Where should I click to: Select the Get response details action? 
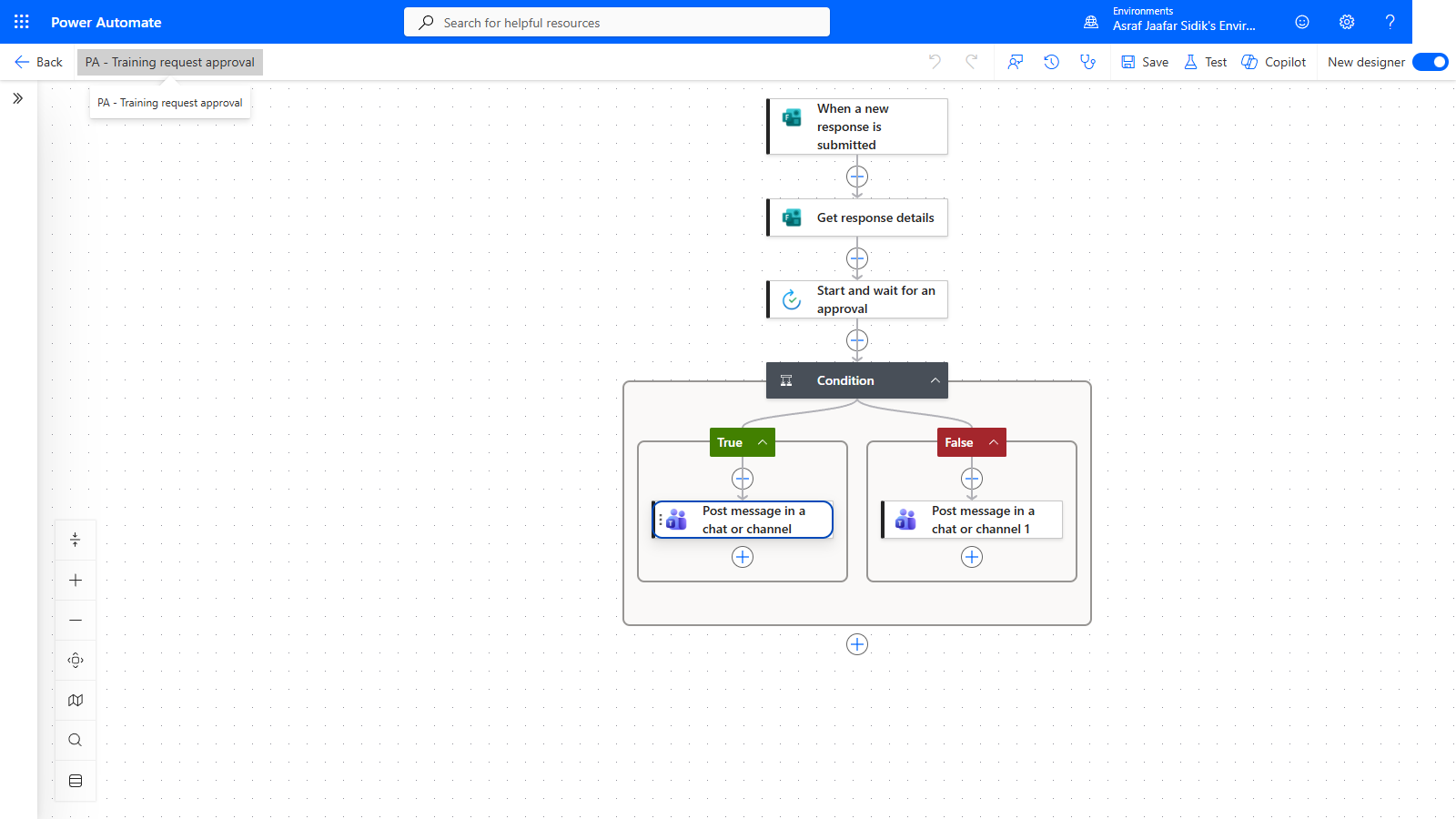click(x=857, y=217)
